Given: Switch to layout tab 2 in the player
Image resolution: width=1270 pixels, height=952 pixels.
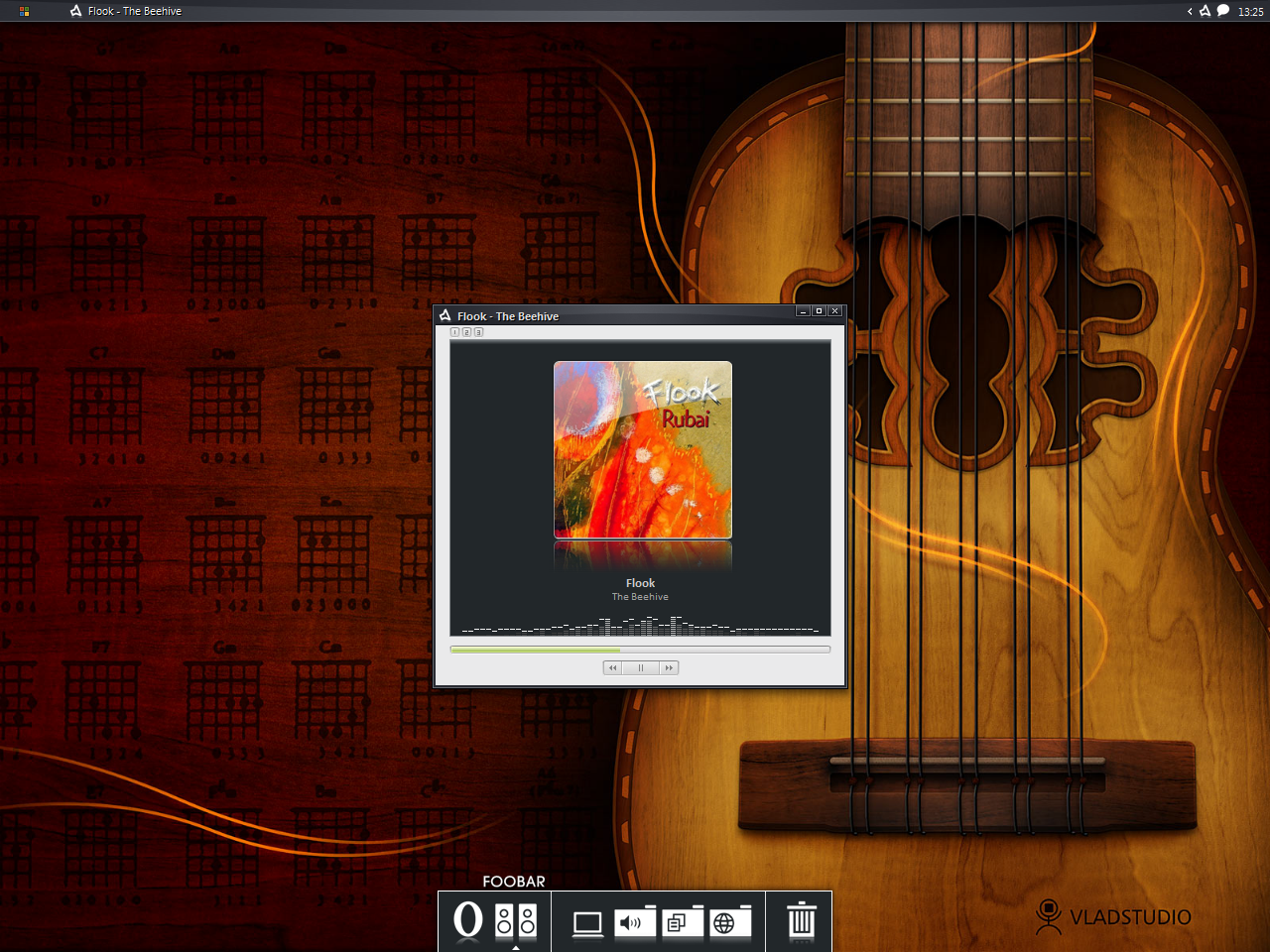Looking at the screenshot, I should coord(466,332).
